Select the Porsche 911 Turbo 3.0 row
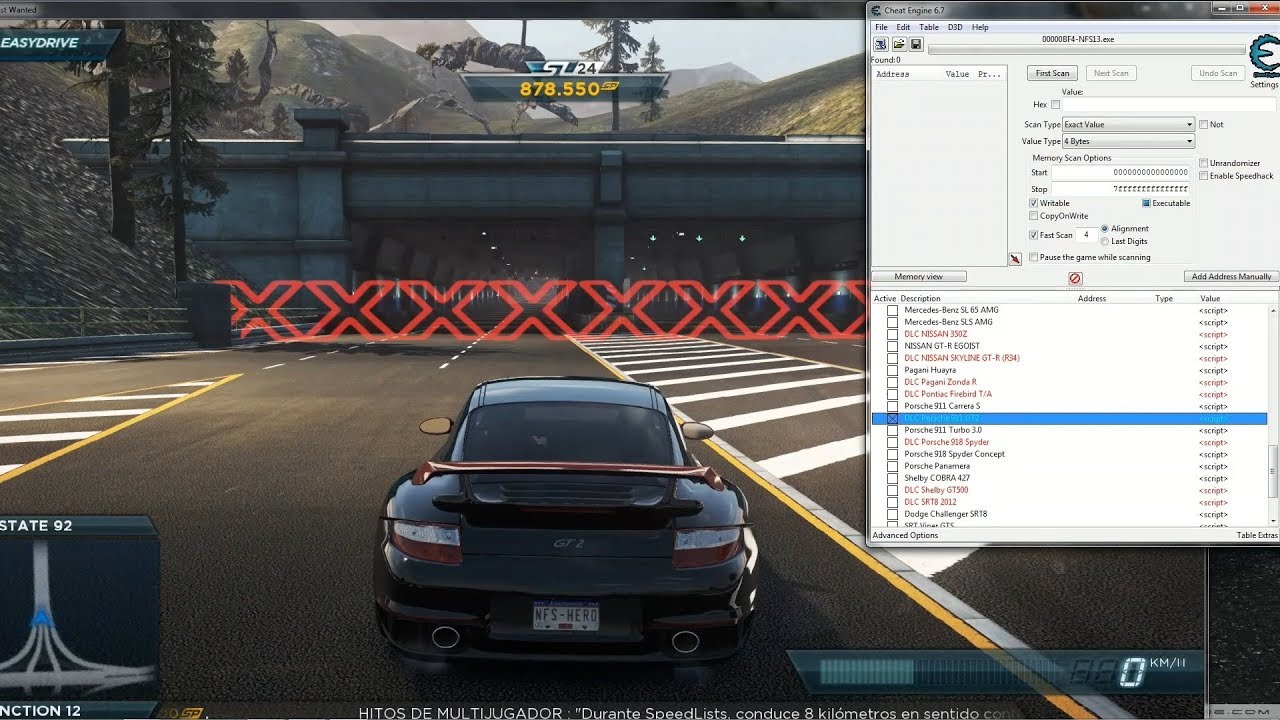The width and height of the screenshot is (1280, 720). pos(1069,430)
